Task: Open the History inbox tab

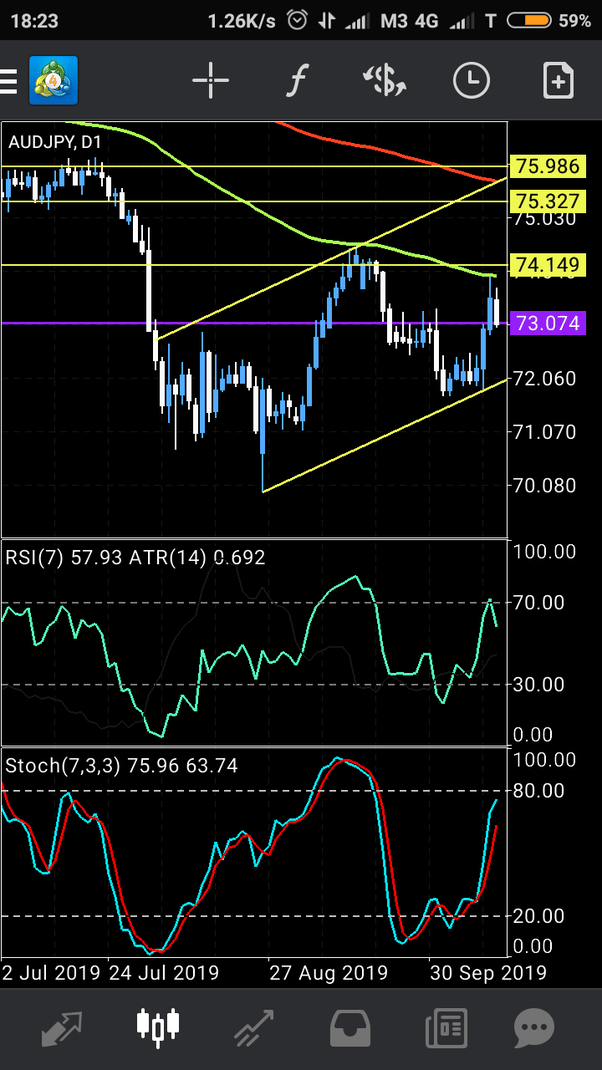Action: pyautogui.click(x=350, y=1029)
